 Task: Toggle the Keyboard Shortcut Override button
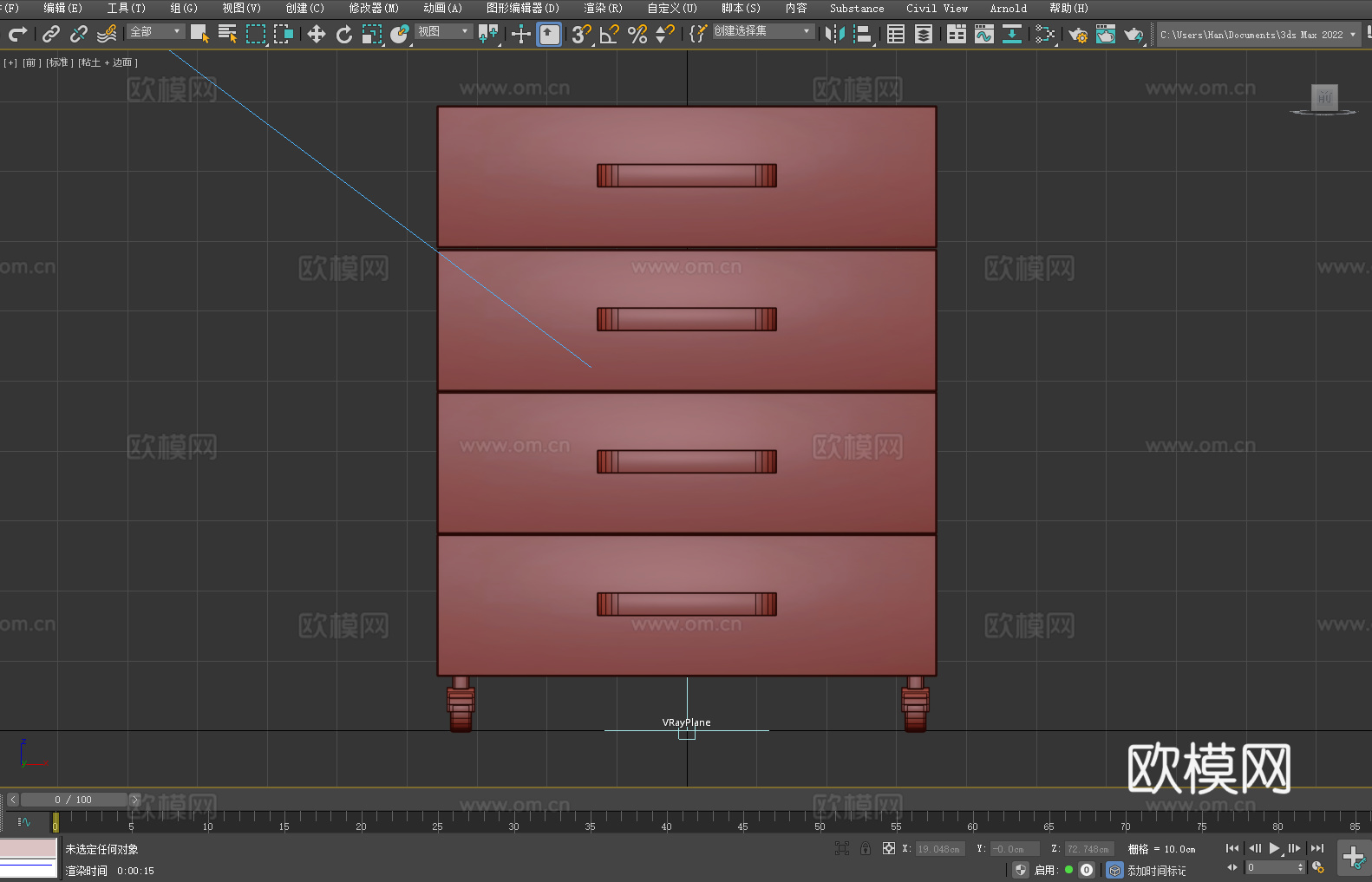[549, 34]
